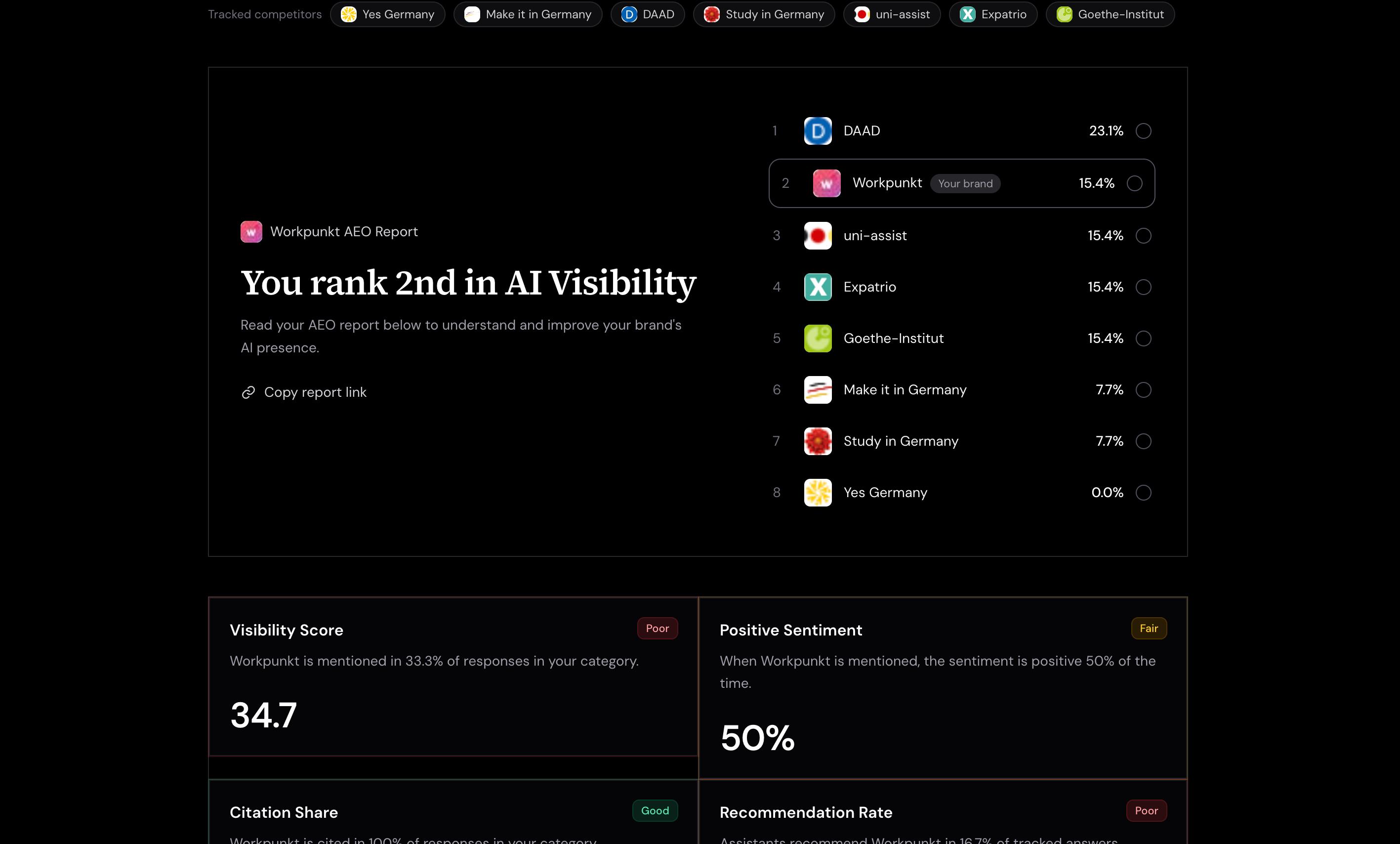
Task: Click the Workpunkt logo beside AEO Report heading
Action: pyautogui.click(x=251, y=231)
